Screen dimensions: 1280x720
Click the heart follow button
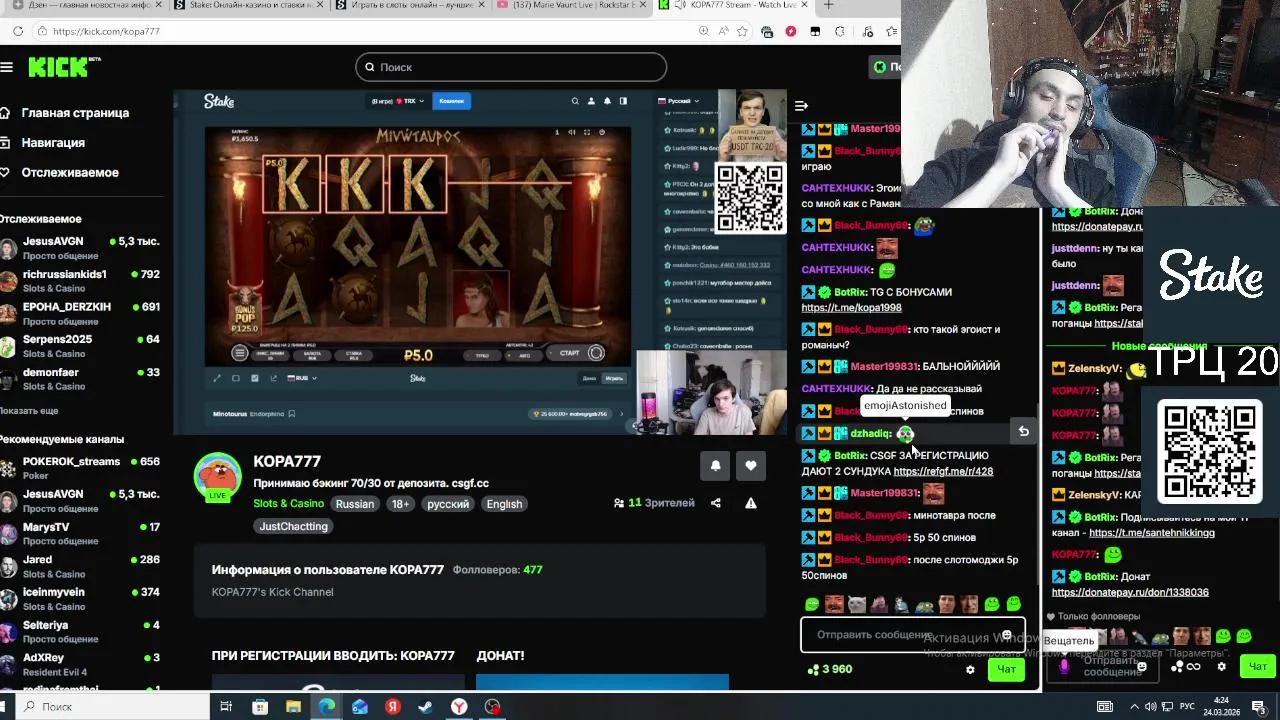tap(751, 465)
